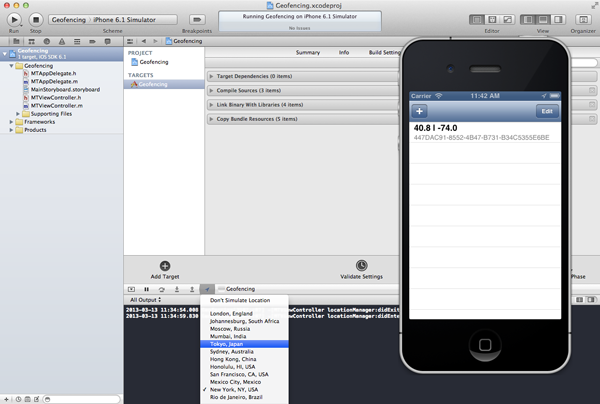Image resolution: width=600 pixels, height=404 pixels.
Task: Open MTViewController.m file
Action: [x=57, y=106]
